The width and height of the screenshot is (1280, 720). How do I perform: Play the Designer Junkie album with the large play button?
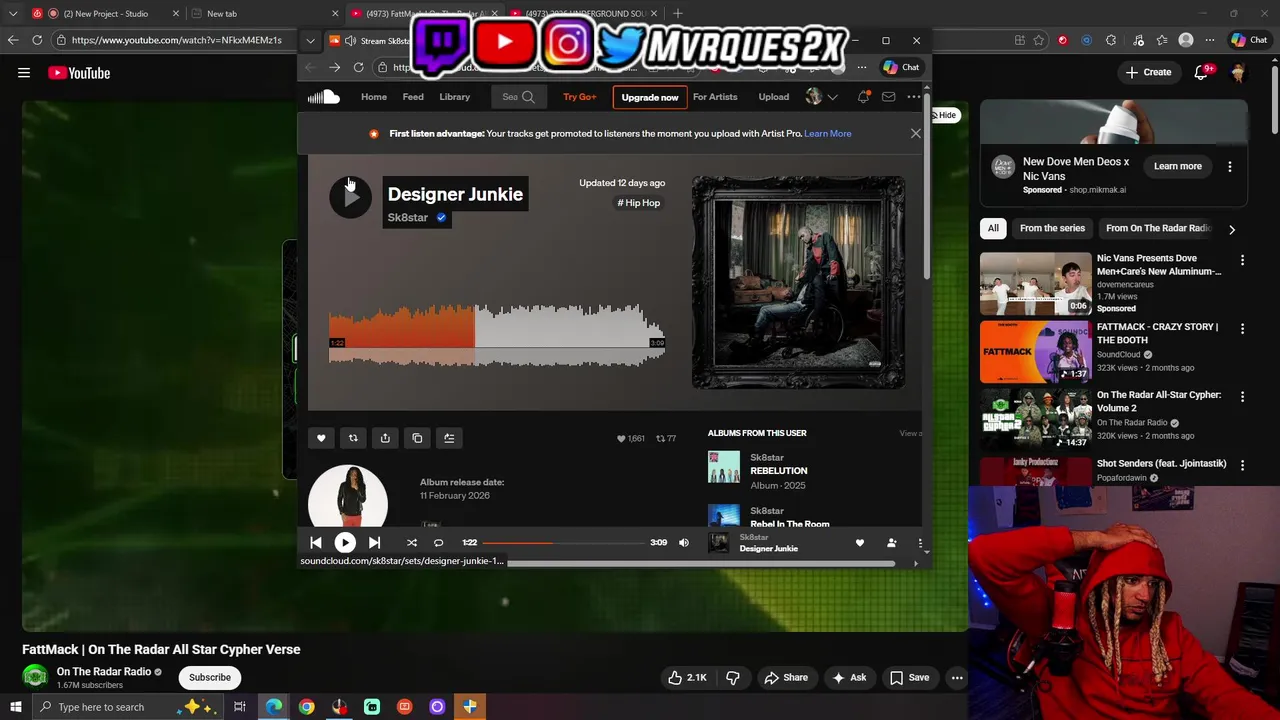click(350, 197)
